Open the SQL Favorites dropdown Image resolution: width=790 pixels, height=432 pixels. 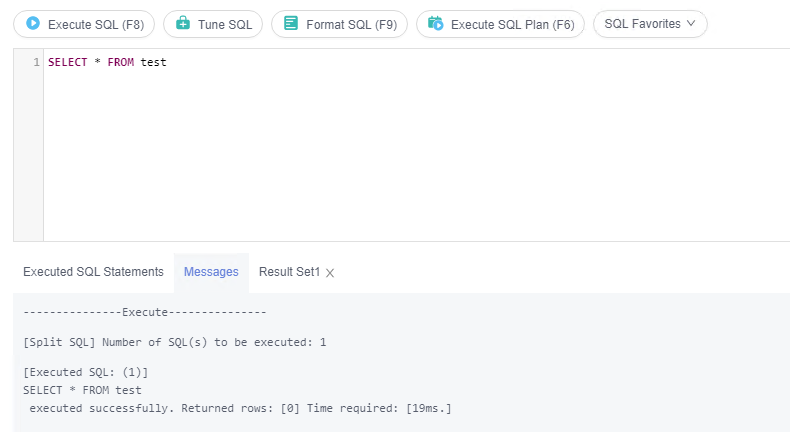tap(649, 23)
